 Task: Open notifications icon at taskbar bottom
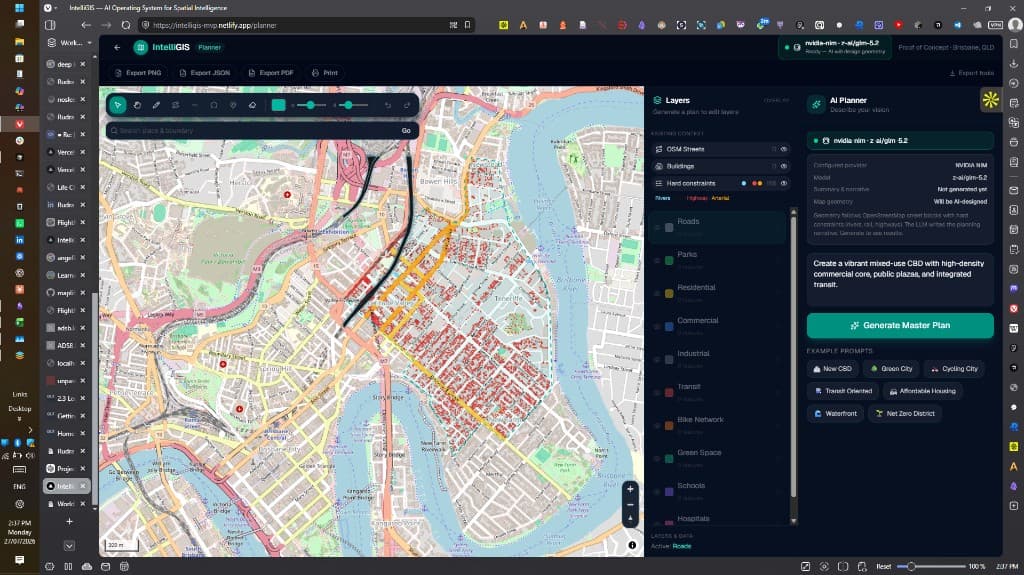tap(20, 560)
